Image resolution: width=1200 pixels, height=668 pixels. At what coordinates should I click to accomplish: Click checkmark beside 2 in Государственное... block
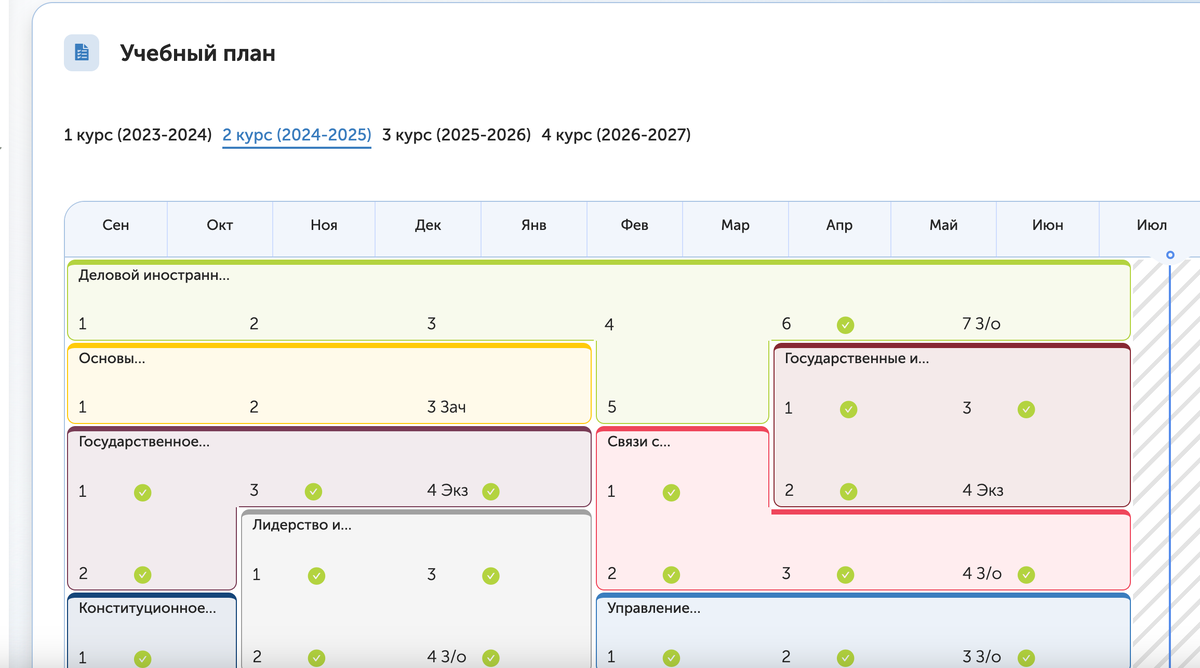pyautogui.click(x=143, y=574)
